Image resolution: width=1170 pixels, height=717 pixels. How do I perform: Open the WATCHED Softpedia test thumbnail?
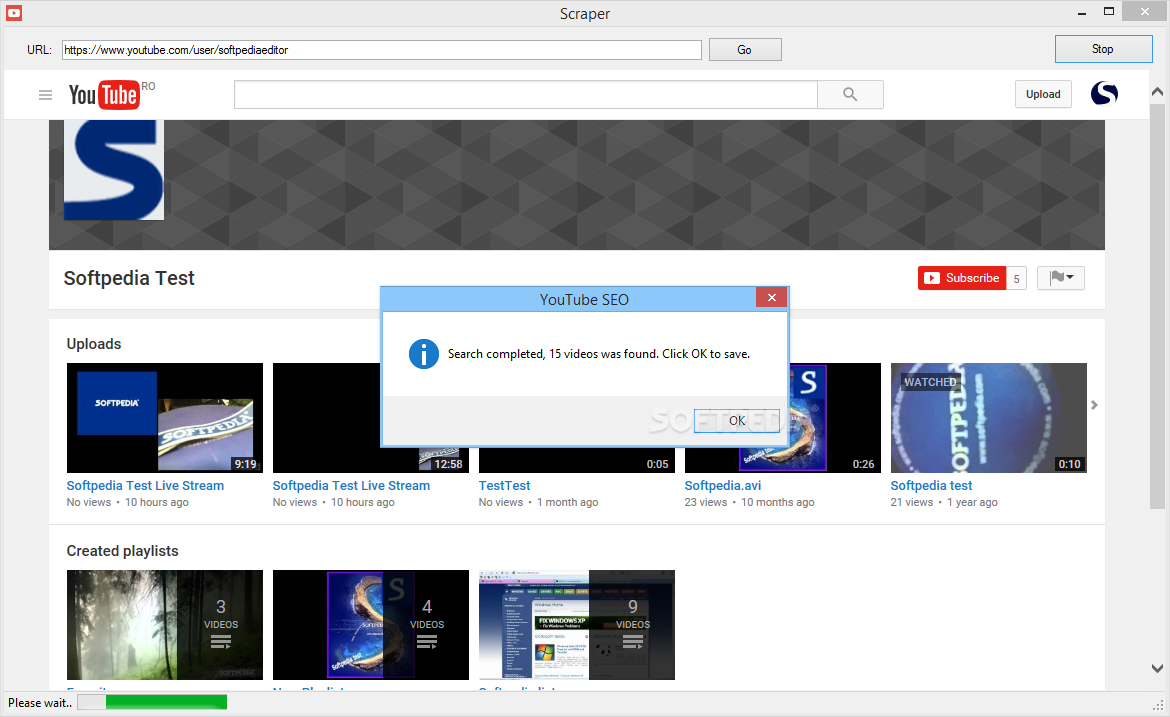[989, 418]
